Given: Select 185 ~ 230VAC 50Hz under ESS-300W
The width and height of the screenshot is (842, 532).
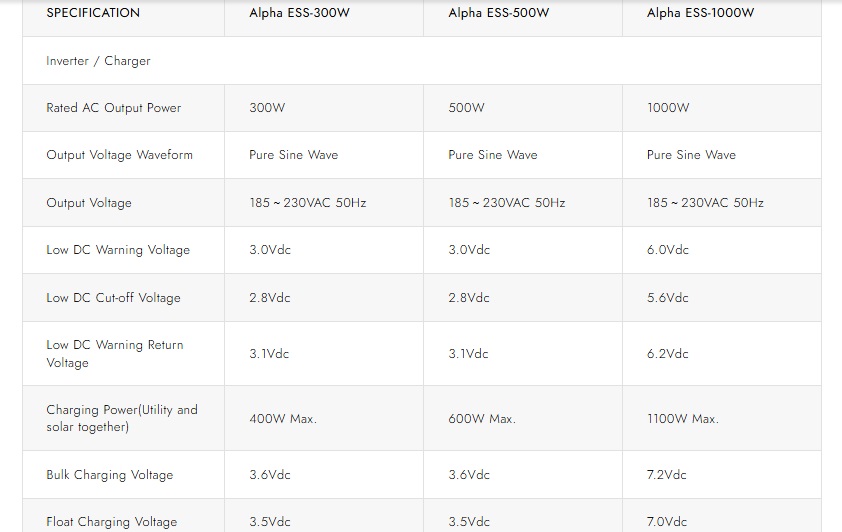Looking at the screenshot, I should (308, 203).
